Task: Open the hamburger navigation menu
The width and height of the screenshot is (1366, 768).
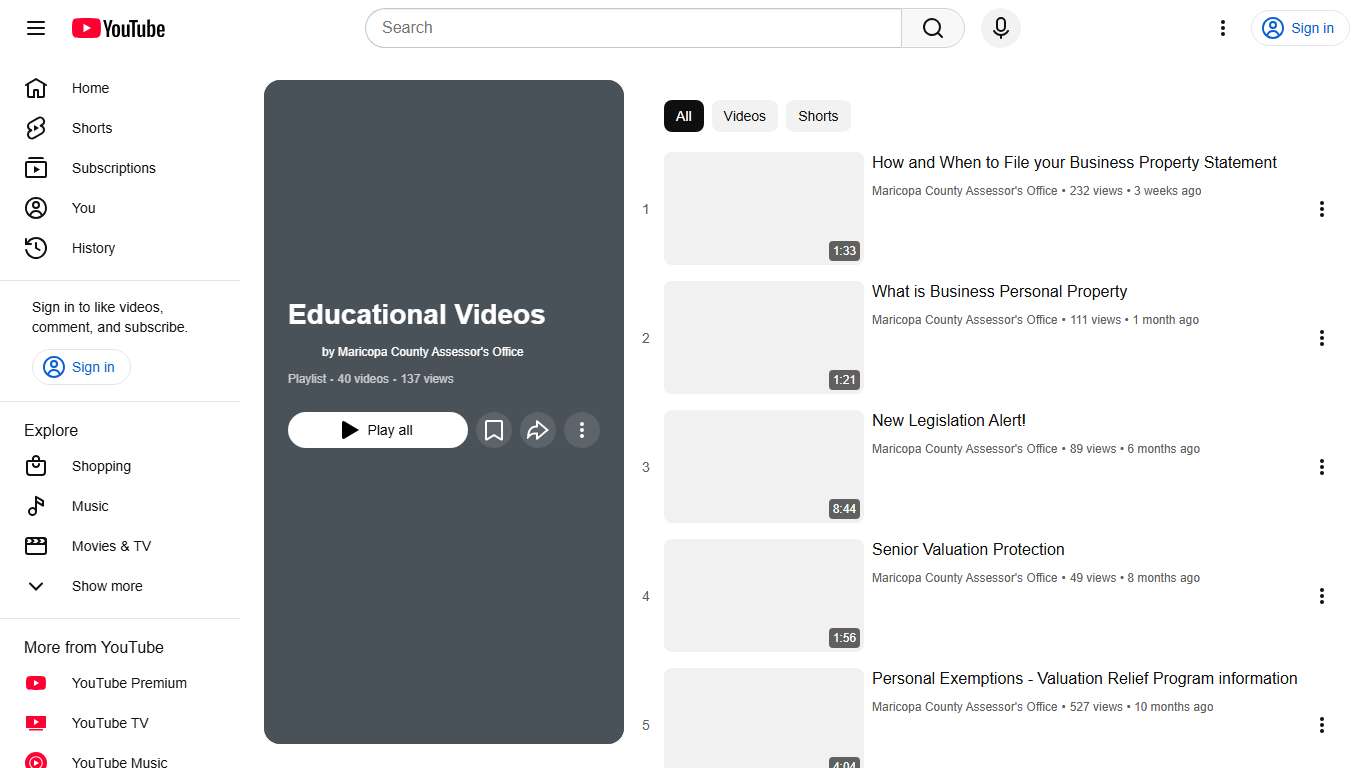Action: 35,28
